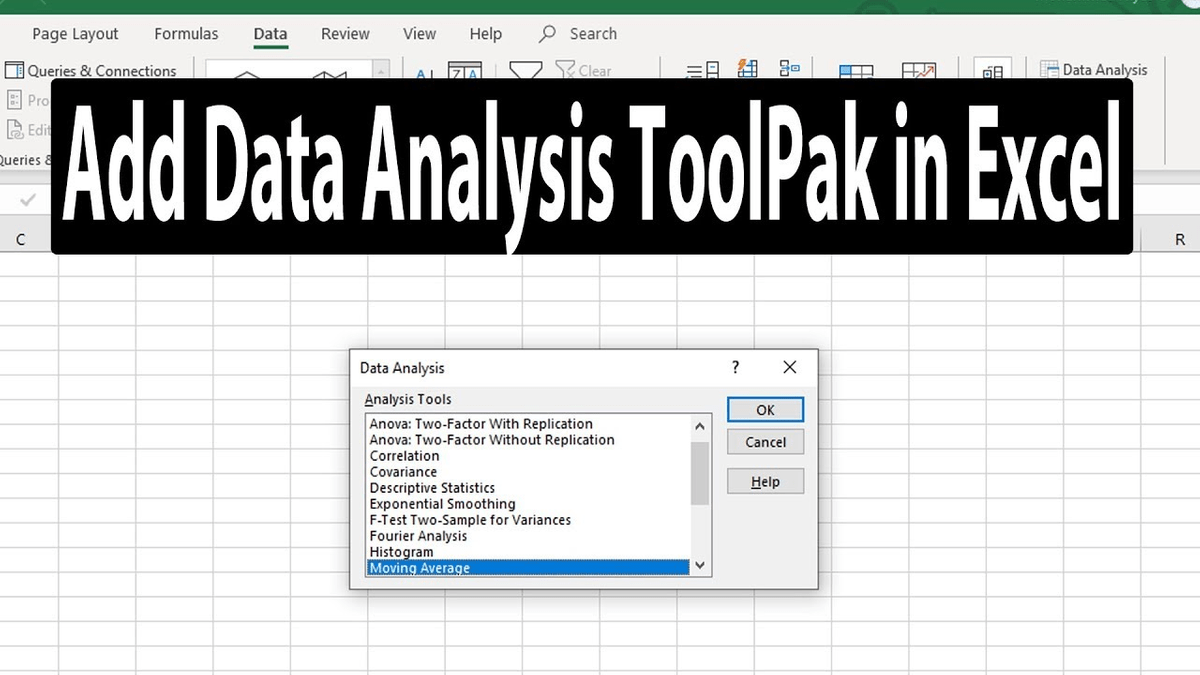Open the Data Validation tool
The height and width of the screenshot is (675, 1200).
(790, 69)
